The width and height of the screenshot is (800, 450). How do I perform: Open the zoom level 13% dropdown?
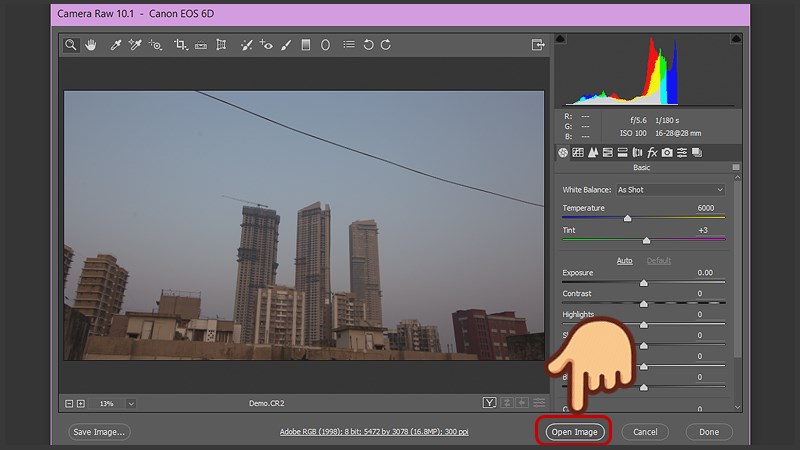[131, 404]
